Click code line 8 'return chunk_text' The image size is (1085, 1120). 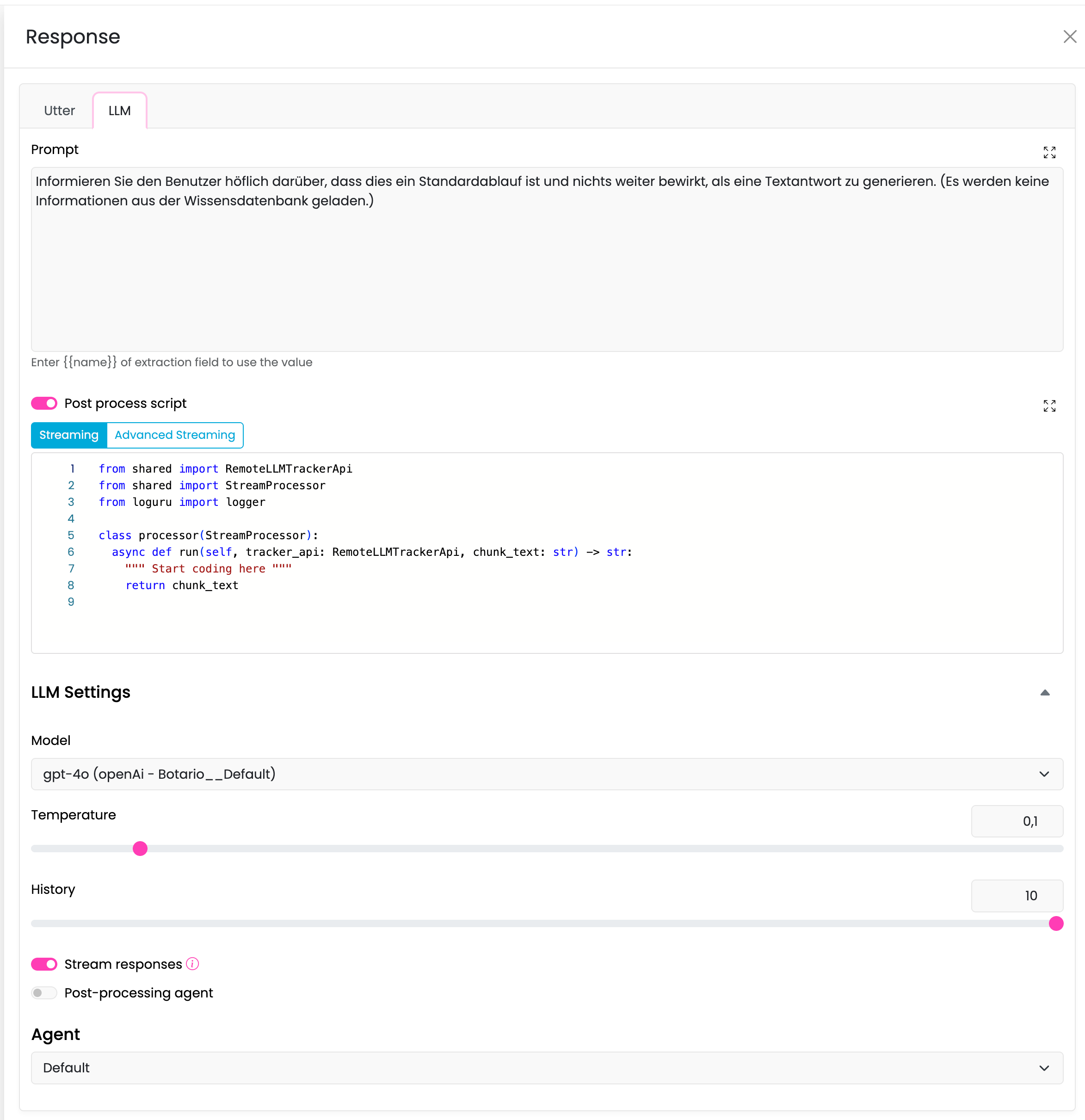coord(182,585)
